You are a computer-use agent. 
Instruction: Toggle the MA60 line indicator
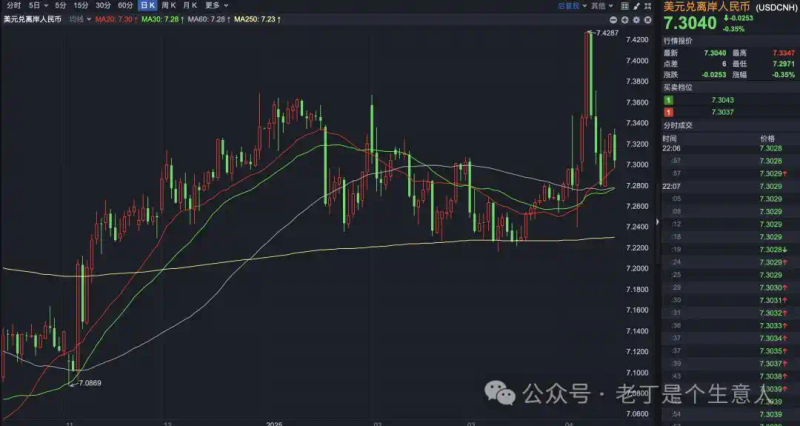pyautogui.click(x=209, y=19)
